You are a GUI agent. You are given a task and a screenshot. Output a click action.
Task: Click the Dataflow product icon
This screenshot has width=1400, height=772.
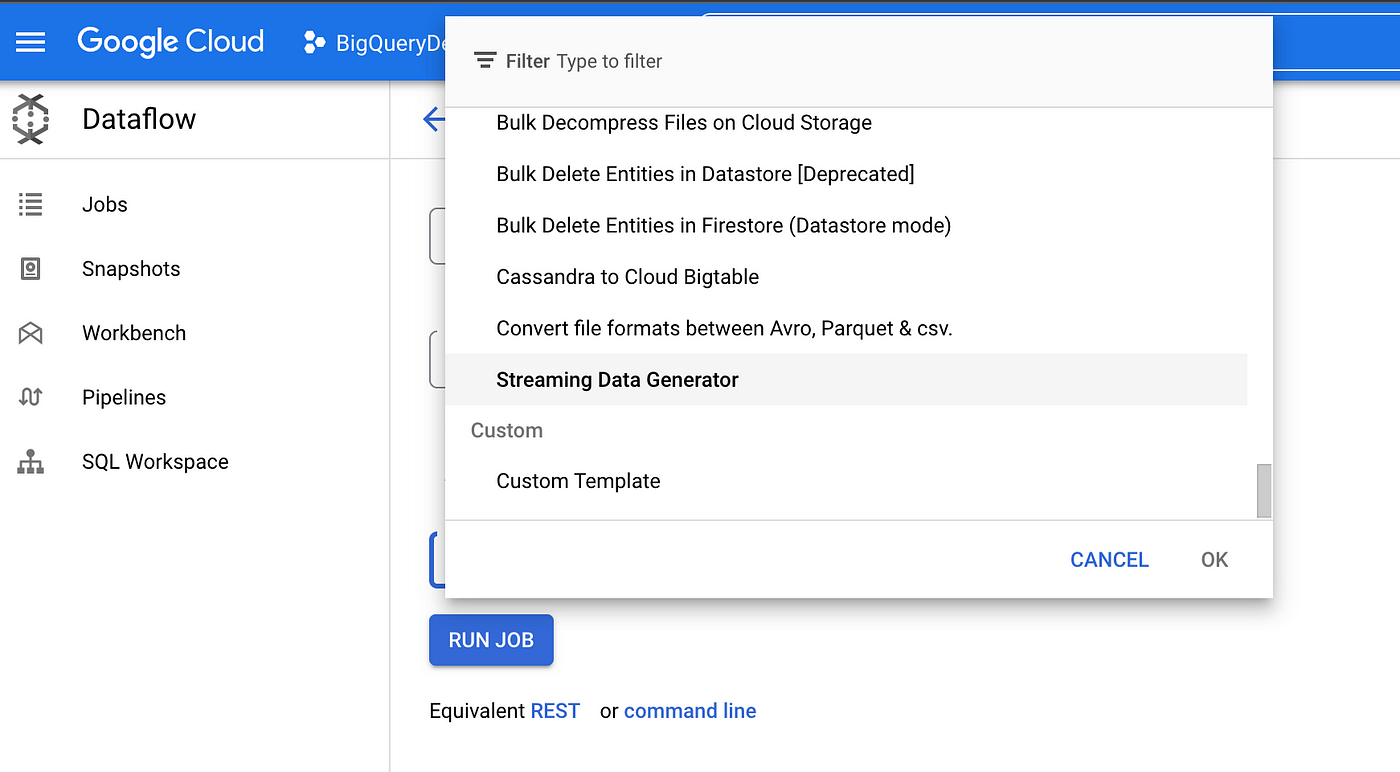(31, 119)
